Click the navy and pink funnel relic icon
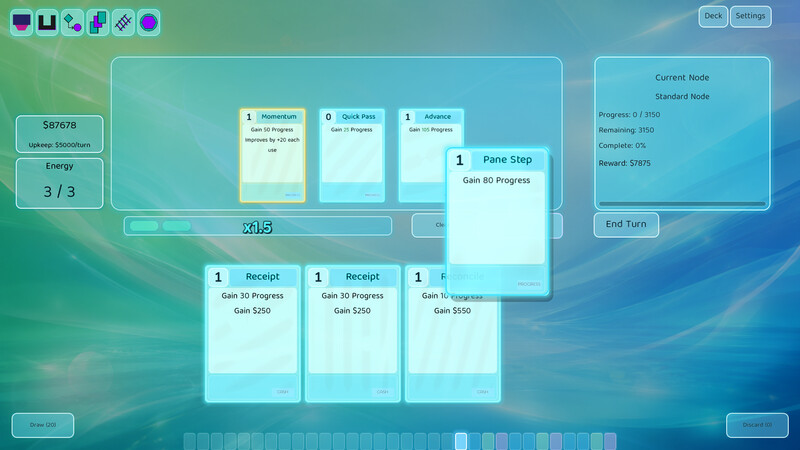This screenshot has height=450, width=800. pos(21,22)
